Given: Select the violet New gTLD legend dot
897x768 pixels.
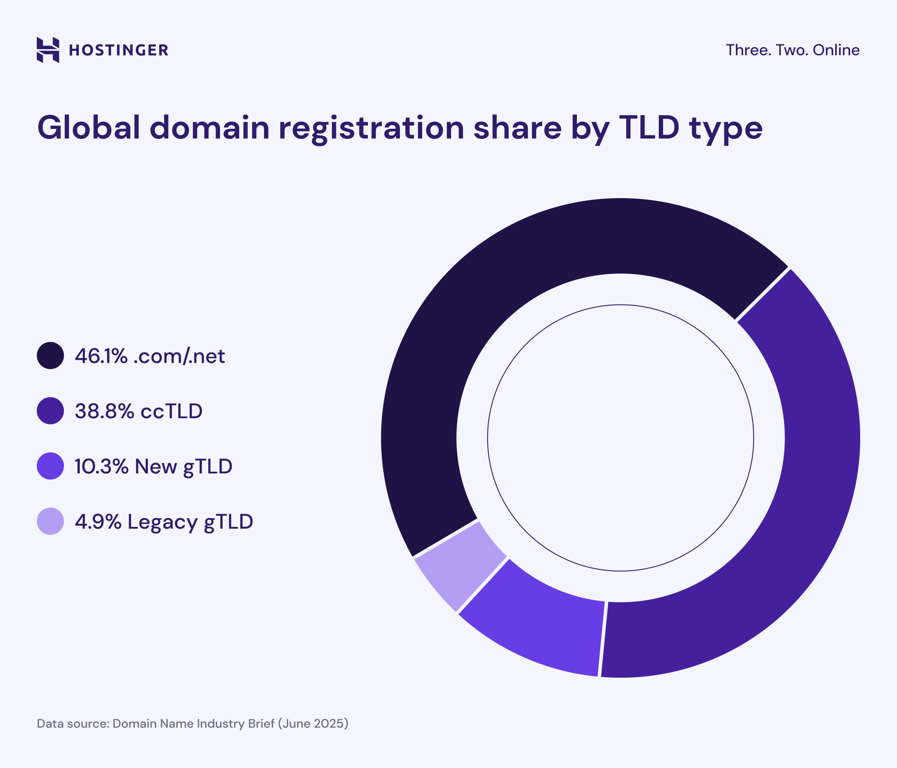Looking at the screenshot, I should click(x=50, y=466).
